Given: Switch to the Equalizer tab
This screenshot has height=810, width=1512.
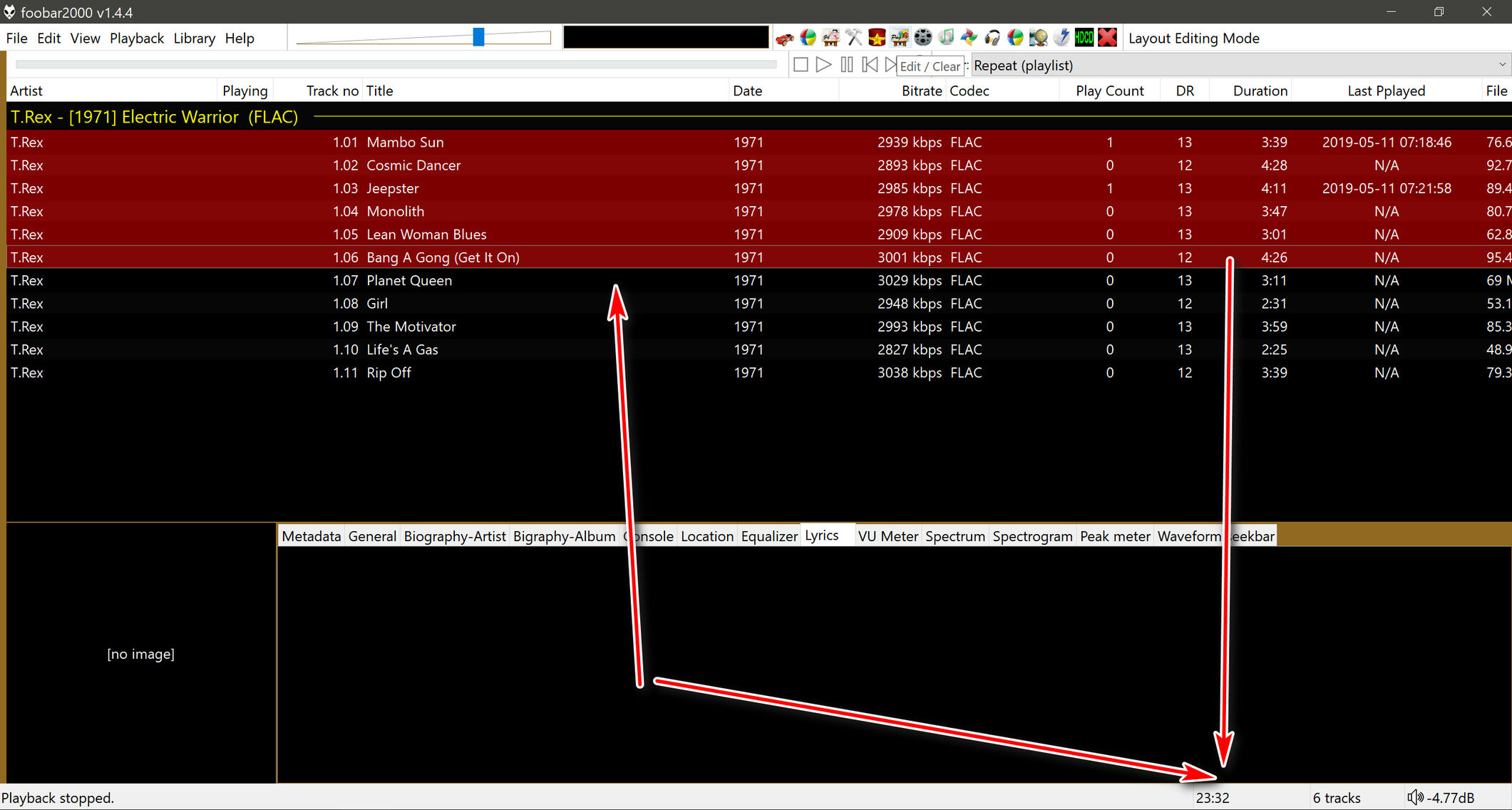Looking at the screenshot, I should coord(769,536).
